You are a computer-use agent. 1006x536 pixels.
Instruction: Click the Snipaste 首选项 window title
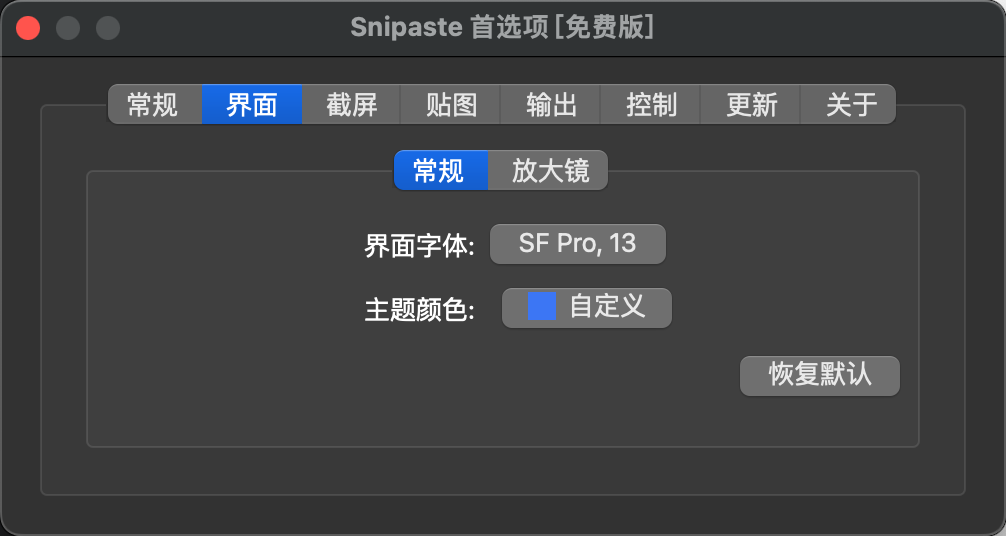(502, 28)
